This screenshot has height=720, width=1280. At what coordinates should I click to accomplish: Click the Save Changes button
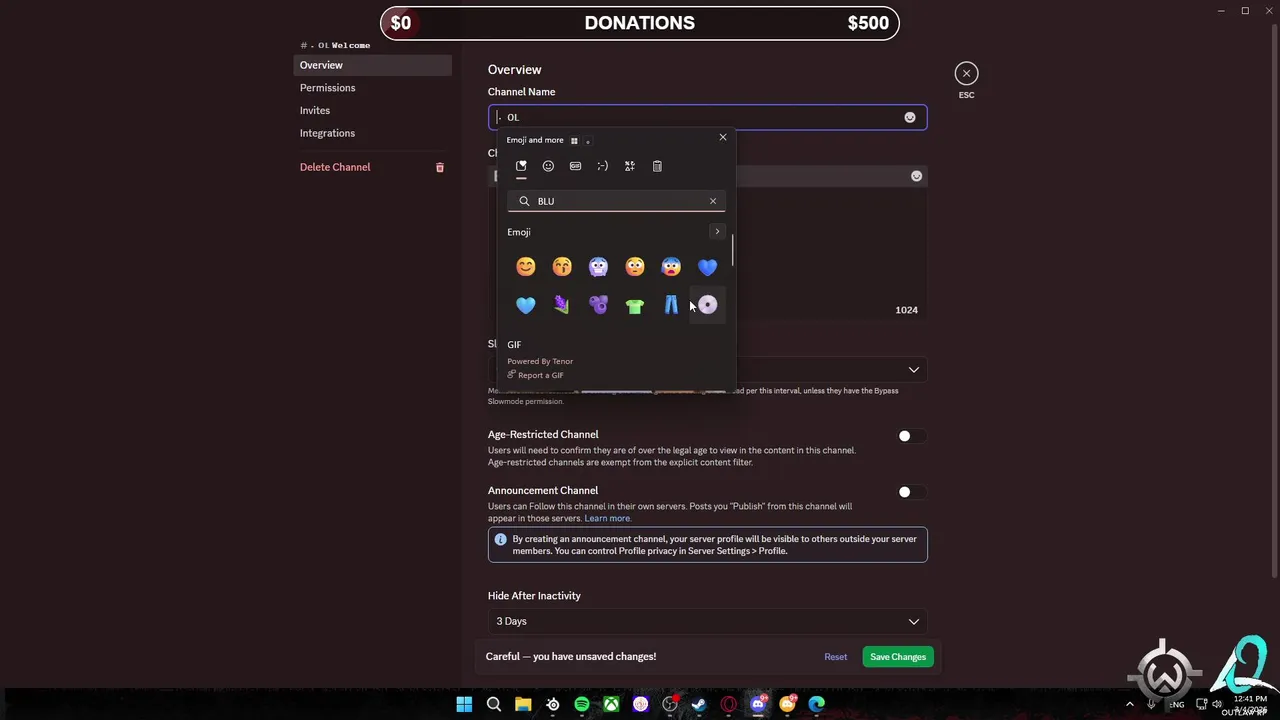898,657
